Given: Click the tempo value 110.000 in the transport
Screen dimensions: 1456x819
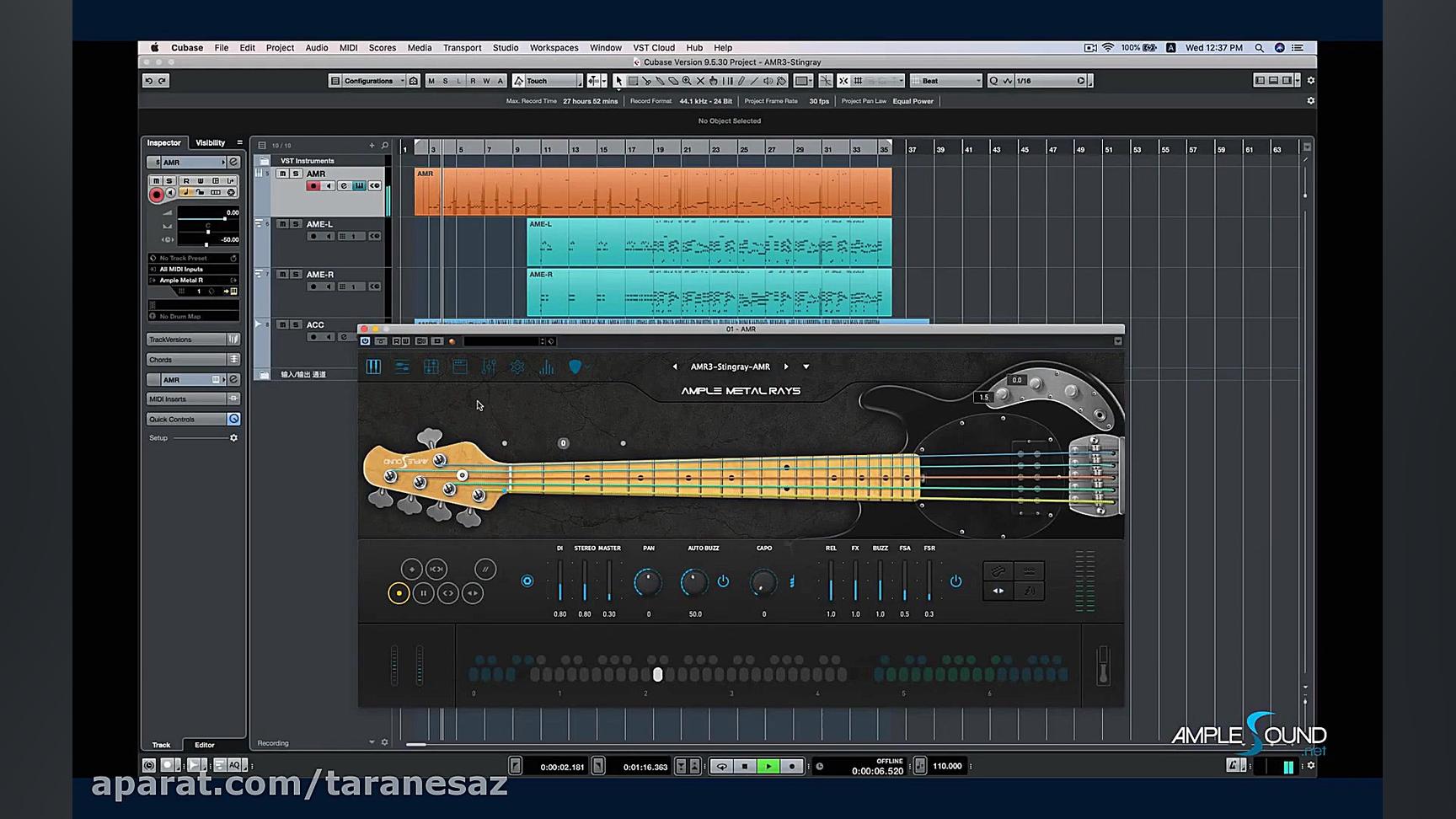Looking at the screenshot, I should 947,766.
